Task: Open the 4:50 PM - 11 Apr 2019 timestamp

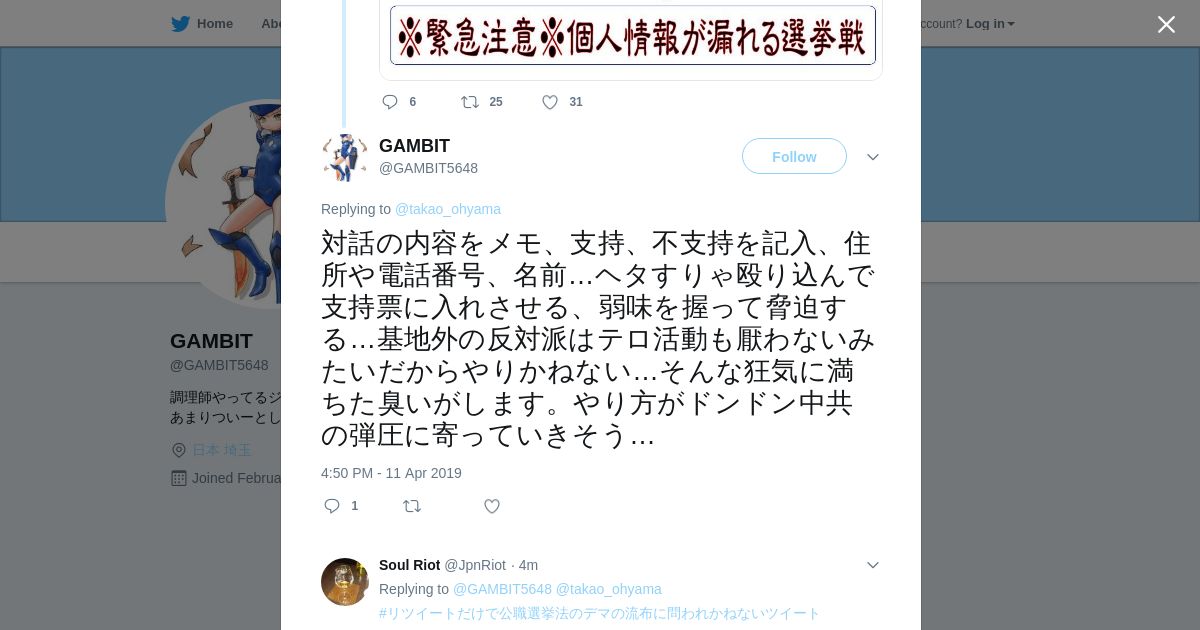Action: pos(391,473)
